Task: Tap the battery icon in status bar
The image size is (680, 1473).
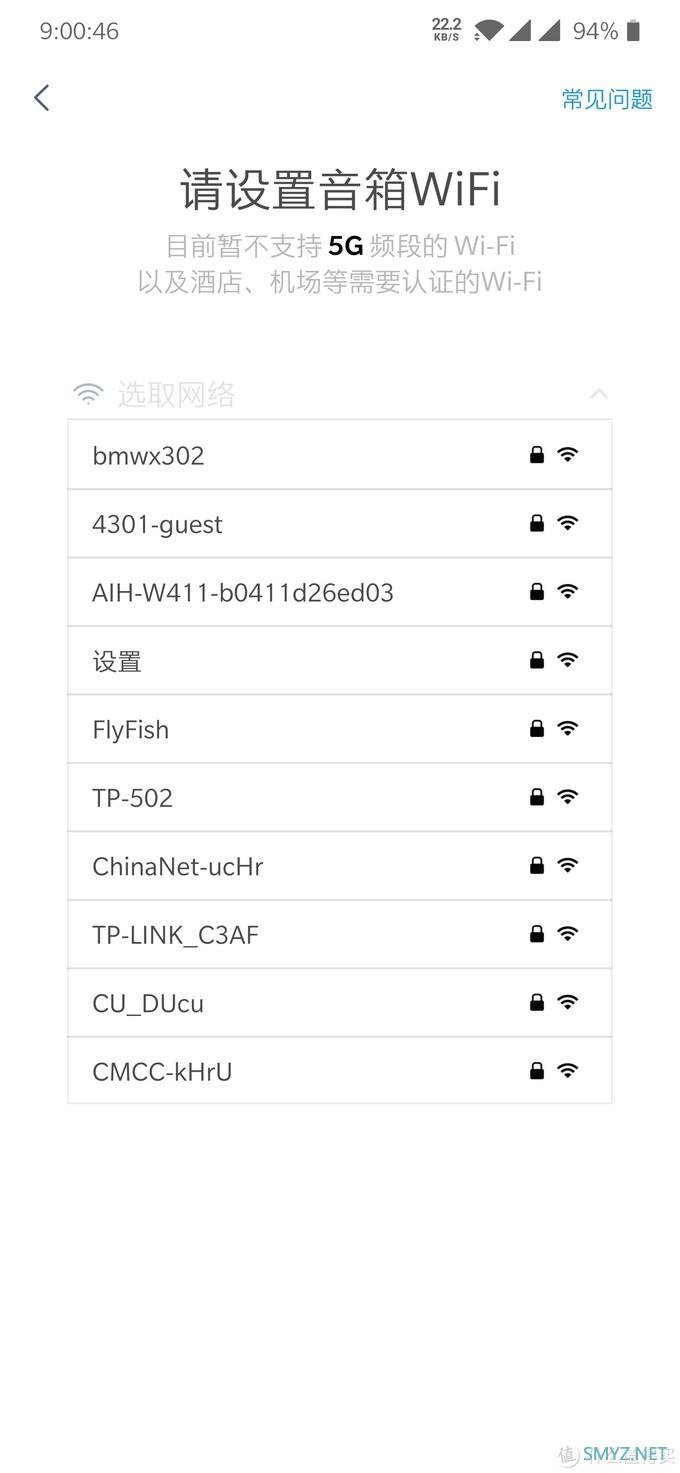Action: coord(633,31)
